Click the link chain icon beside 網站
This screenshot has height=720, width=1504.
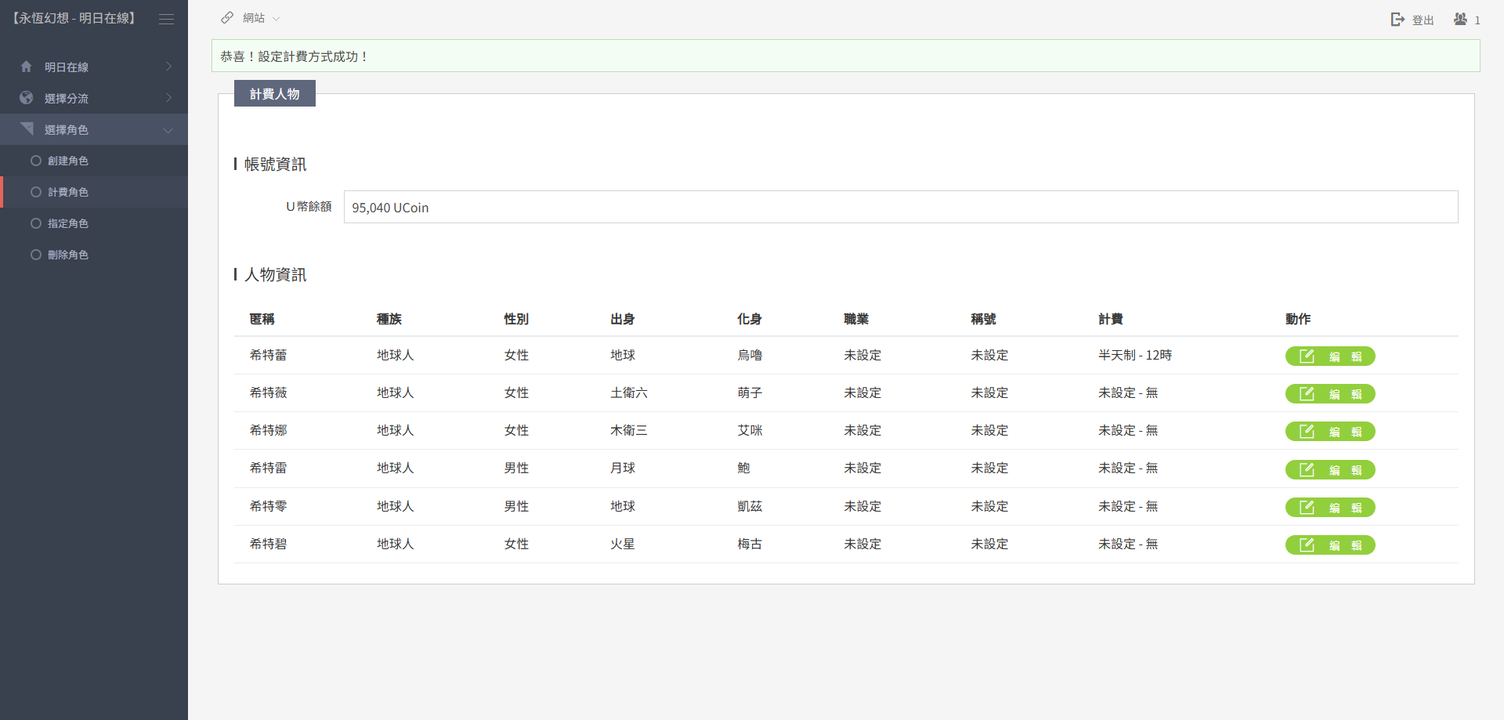tap(227, 18)
